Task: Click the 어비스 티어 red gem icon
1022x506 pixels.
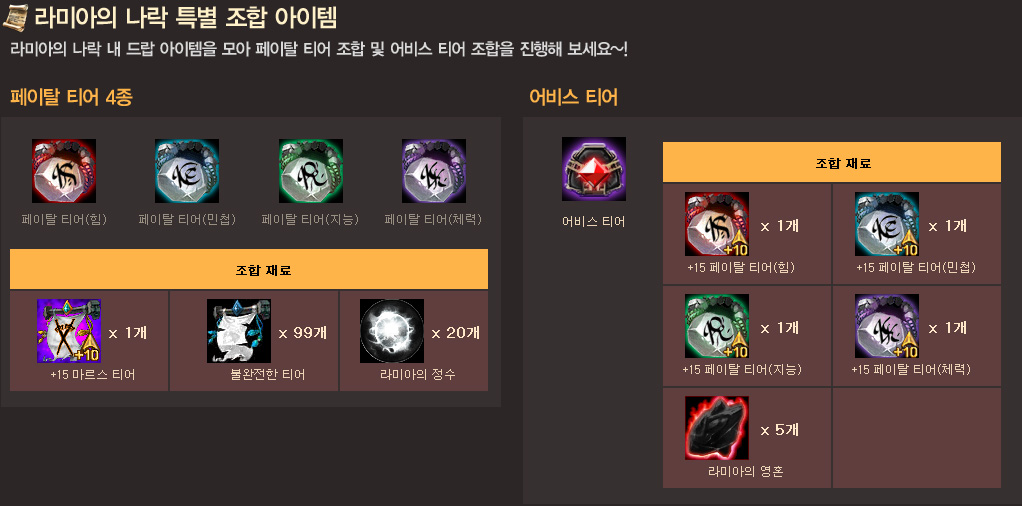Action: click(x=594, y=169)
